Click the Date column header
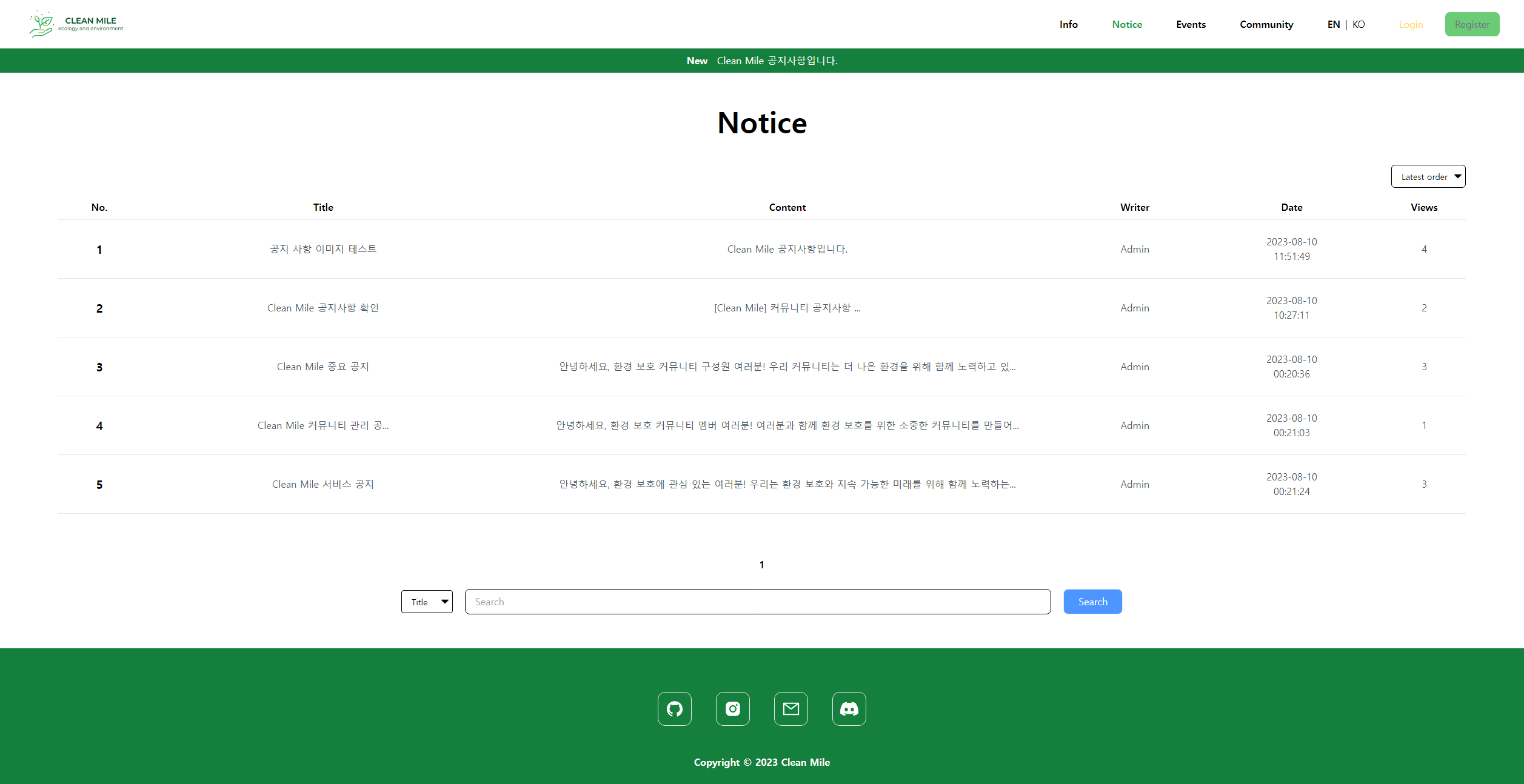 pyautogui.click(x=1292, y=207)
